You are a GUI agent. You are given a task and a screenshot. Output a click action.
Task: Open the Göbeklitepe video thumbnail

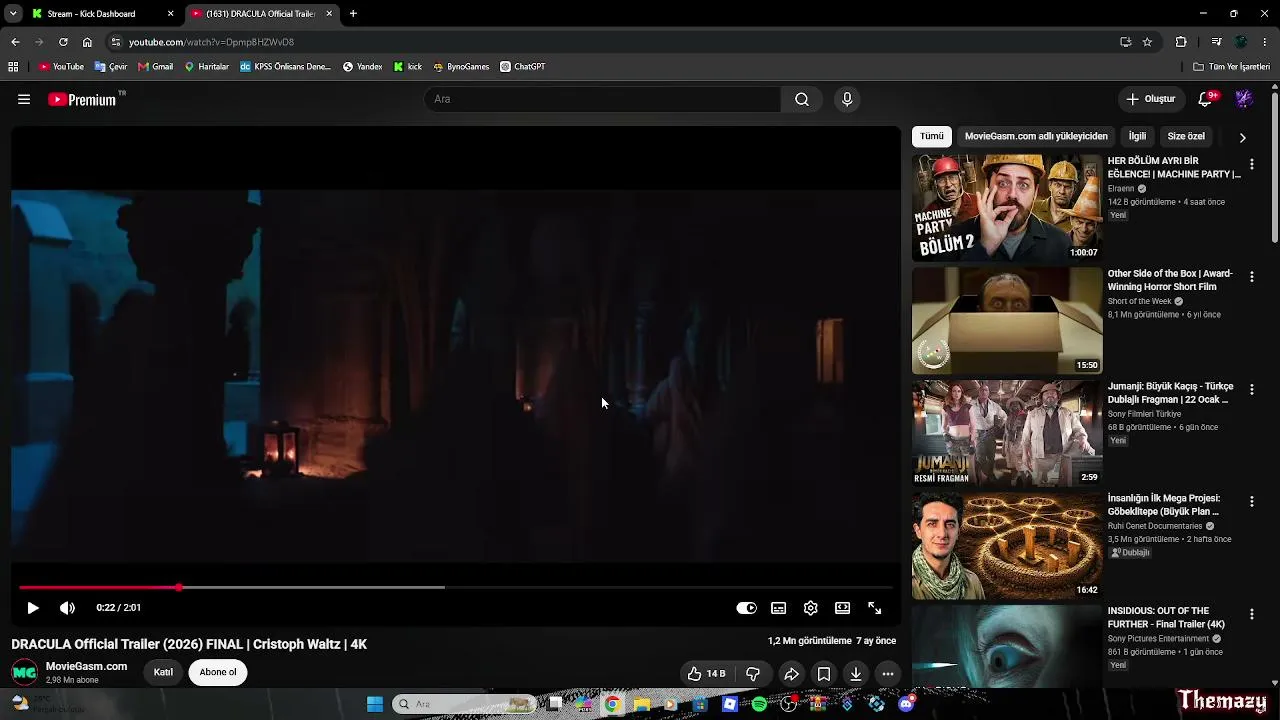[x=1007, y=546]
